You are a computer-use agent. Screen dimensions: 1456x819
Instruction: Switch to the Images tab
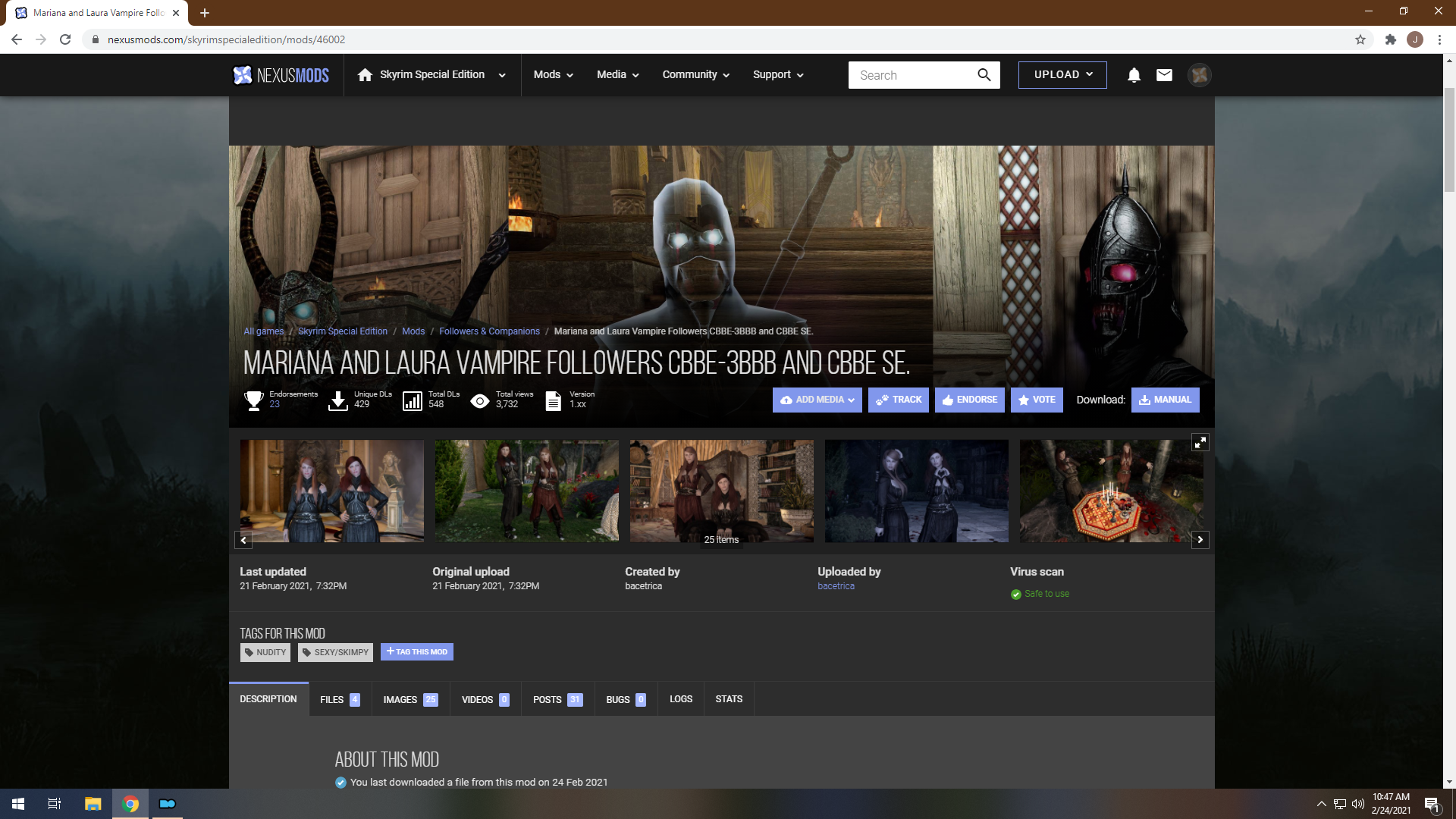(x=410, y=699)
